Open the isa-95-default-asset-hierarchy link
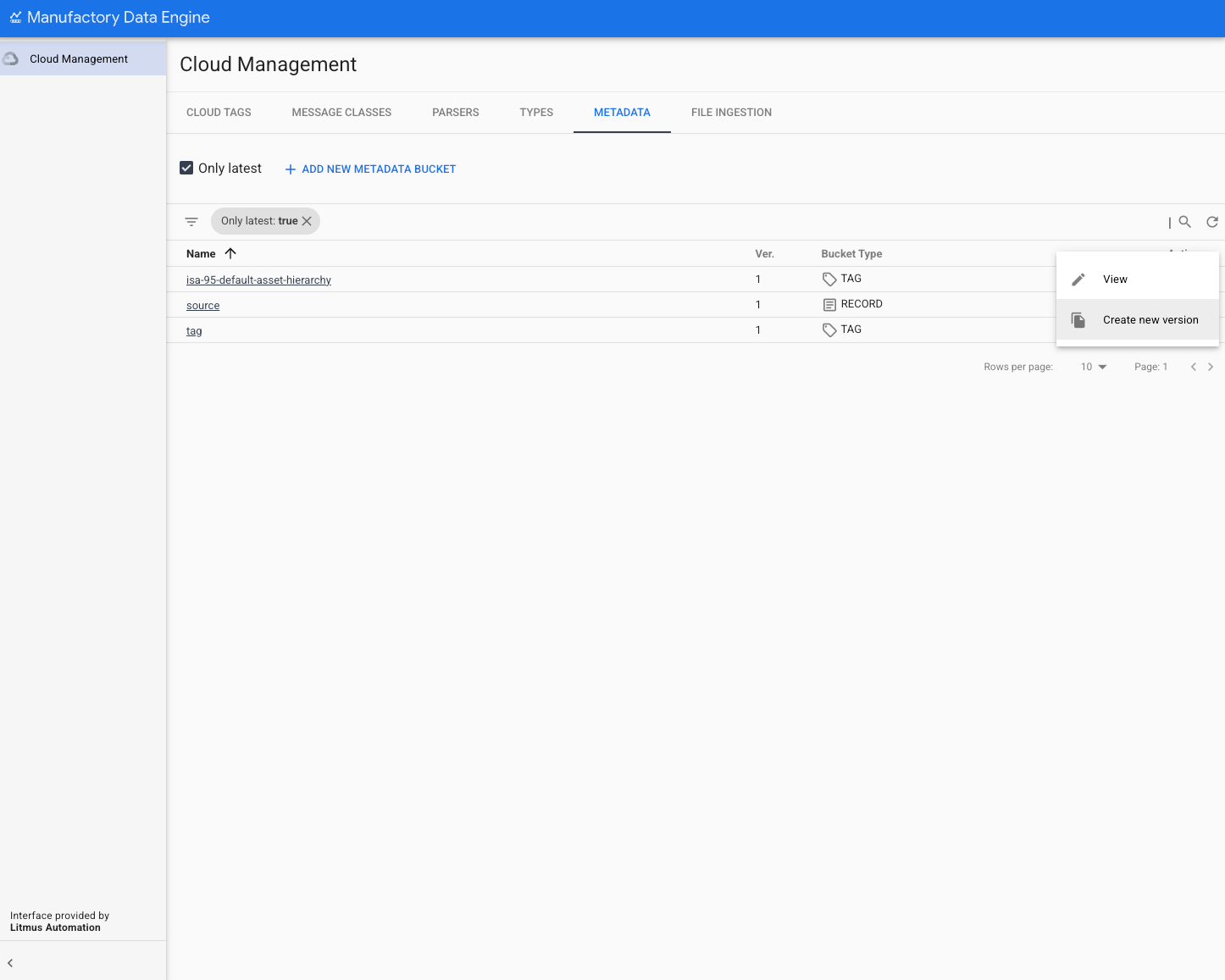1225x980 pixels. (258, 280)
